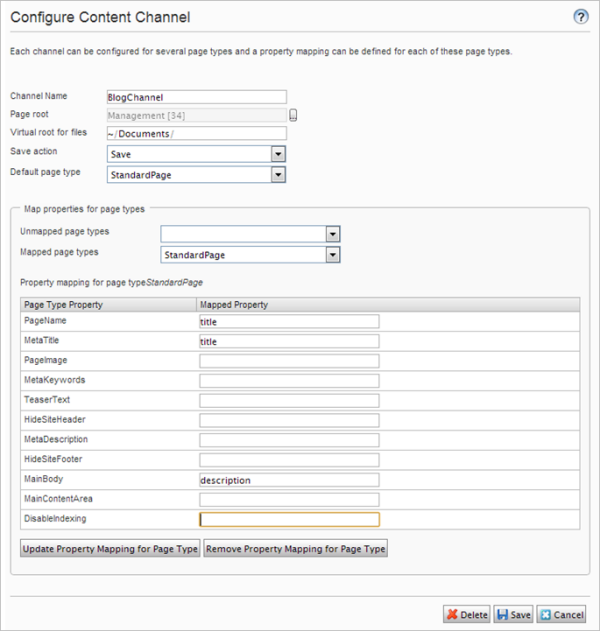Click the PageImage mapped property field
The width and height of the screenshot is (600, 631).
click(289, 361)
